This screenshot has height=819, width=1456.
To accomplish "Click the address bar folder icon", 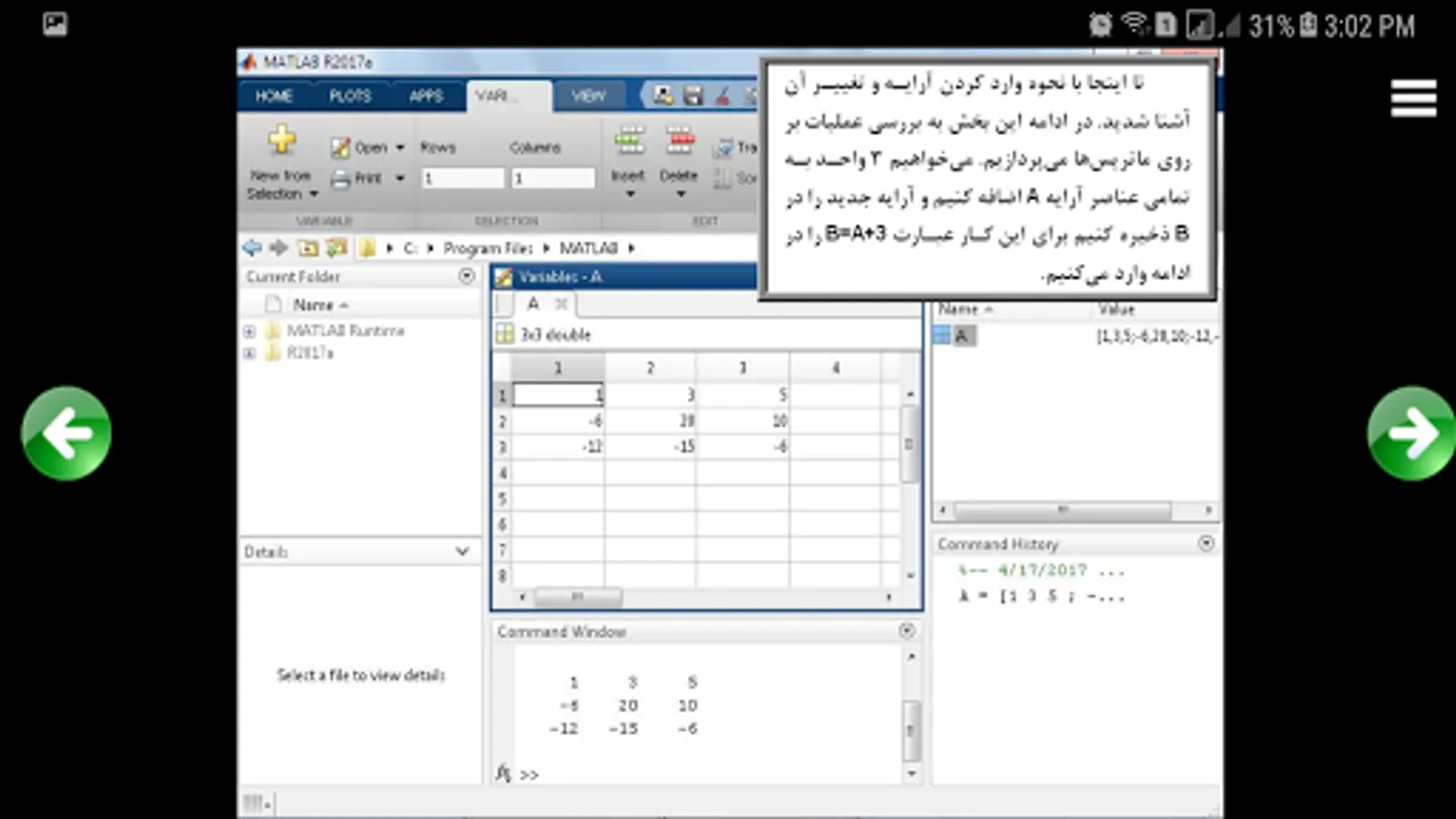I will 368,248.
